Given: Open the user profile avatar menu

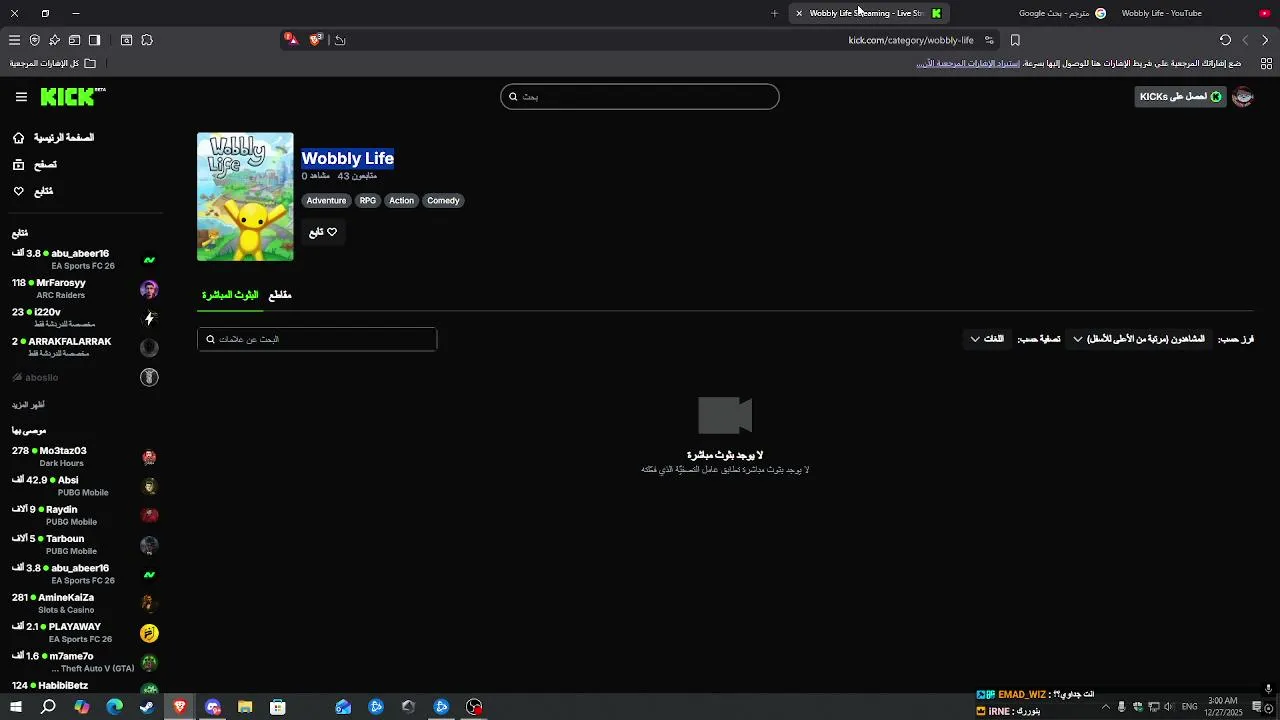Looking at the screenshot, I should pyautogui.click(x=1243, y=97).
